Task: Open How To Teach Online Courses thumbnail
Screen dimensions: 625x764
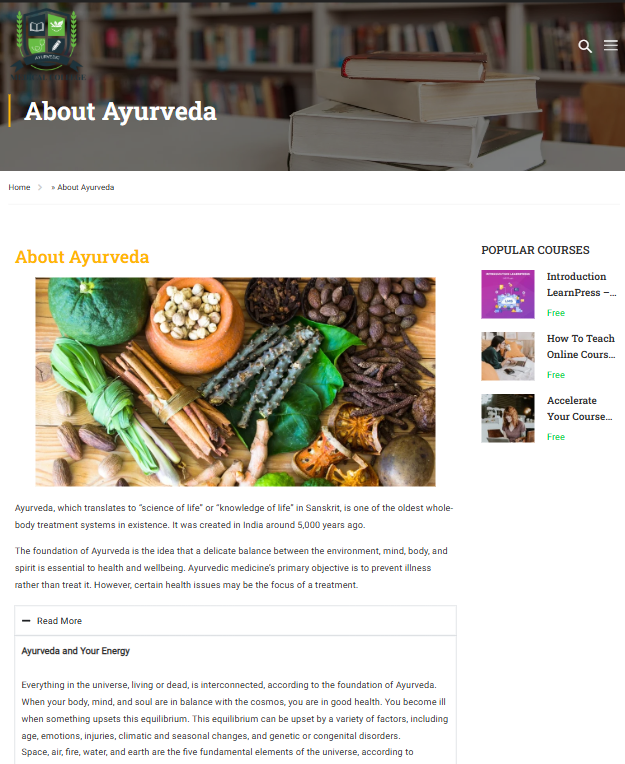Action: pos(508,356)
